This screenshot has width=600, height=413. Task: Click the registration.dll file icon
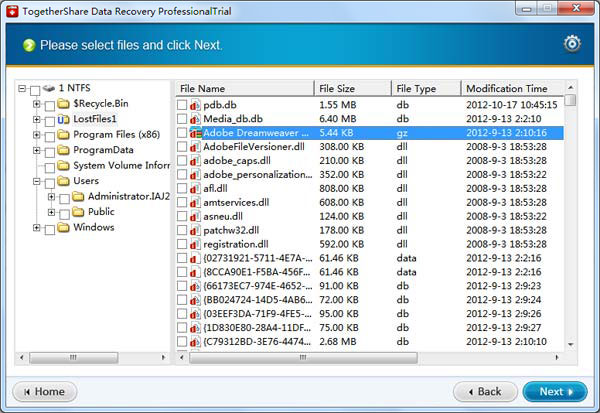(195, 244)
